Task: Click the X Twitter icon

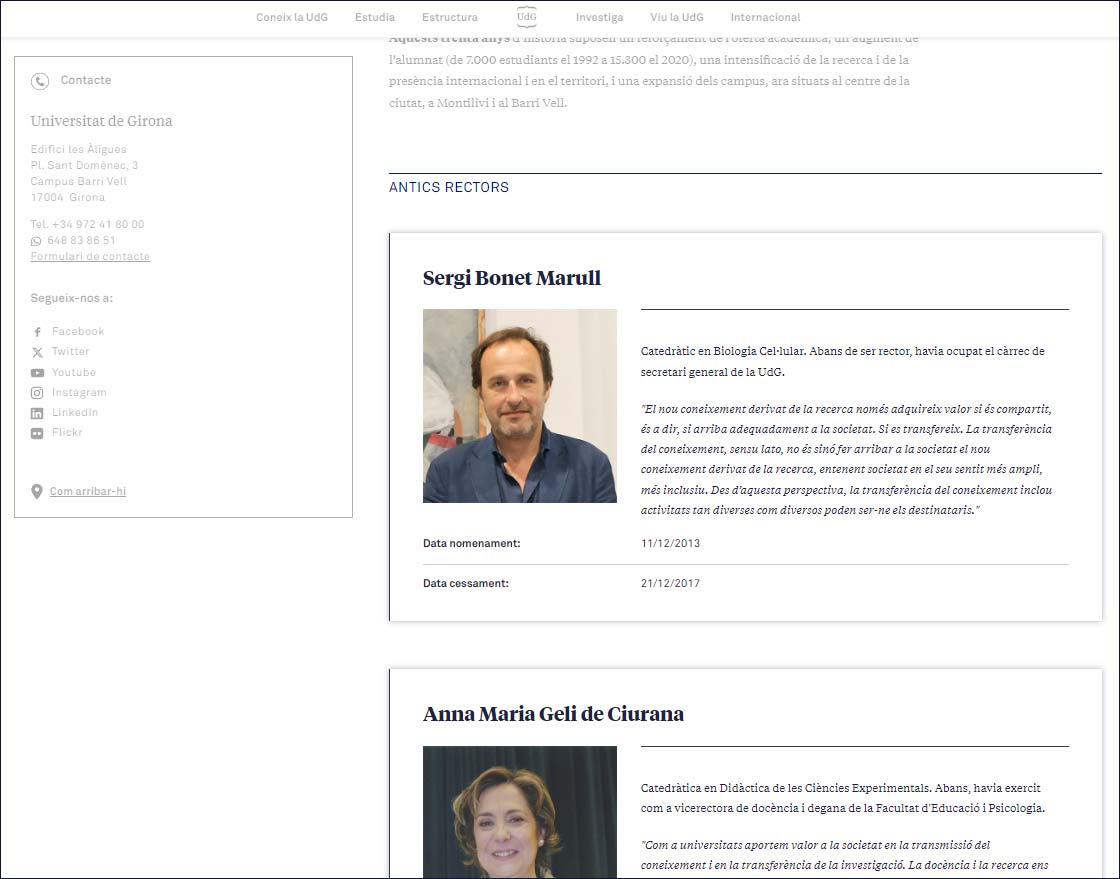Action: pos(37,352)
